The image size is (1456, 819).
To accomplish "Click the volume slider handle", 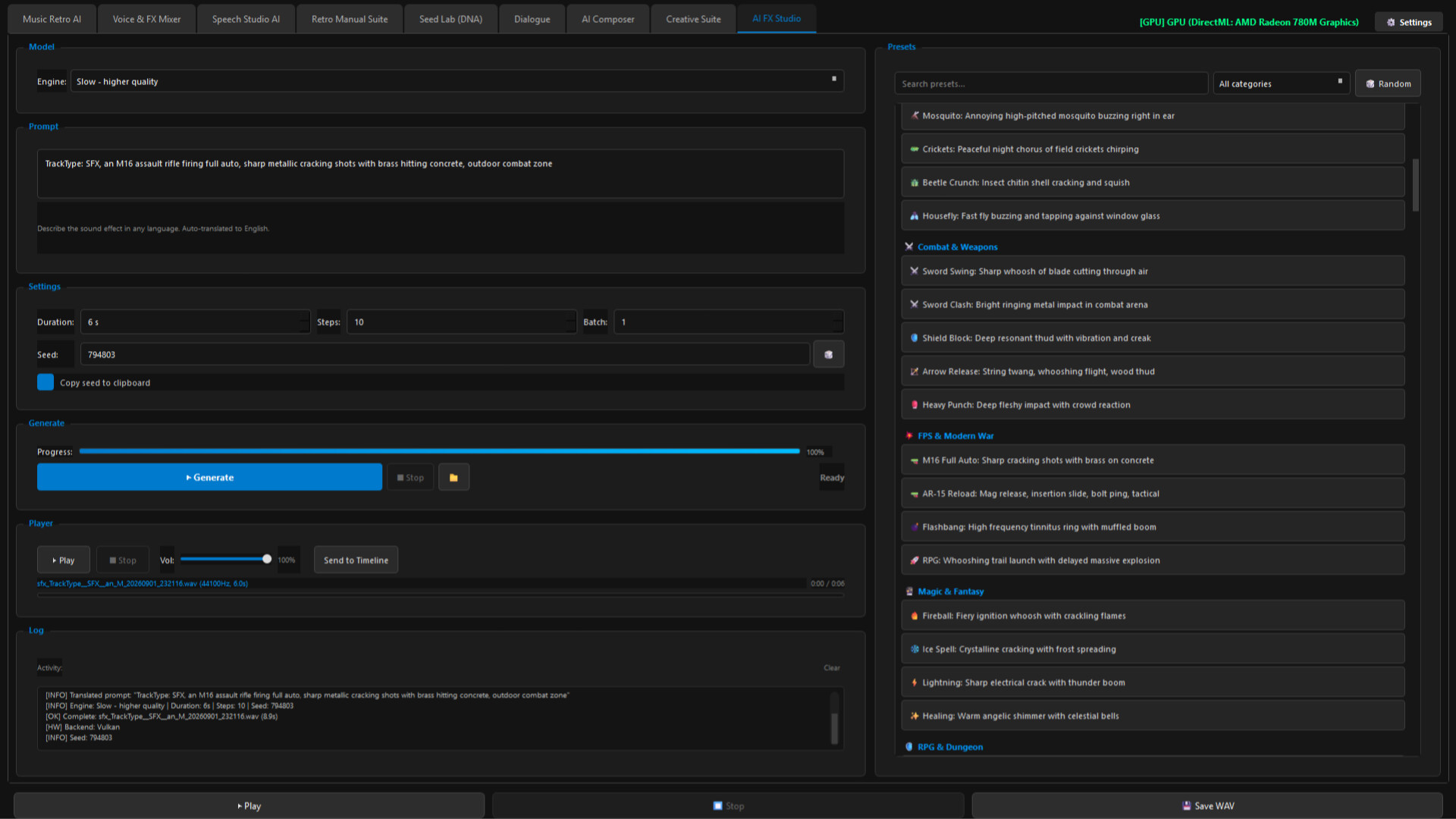I will [267, 559].
